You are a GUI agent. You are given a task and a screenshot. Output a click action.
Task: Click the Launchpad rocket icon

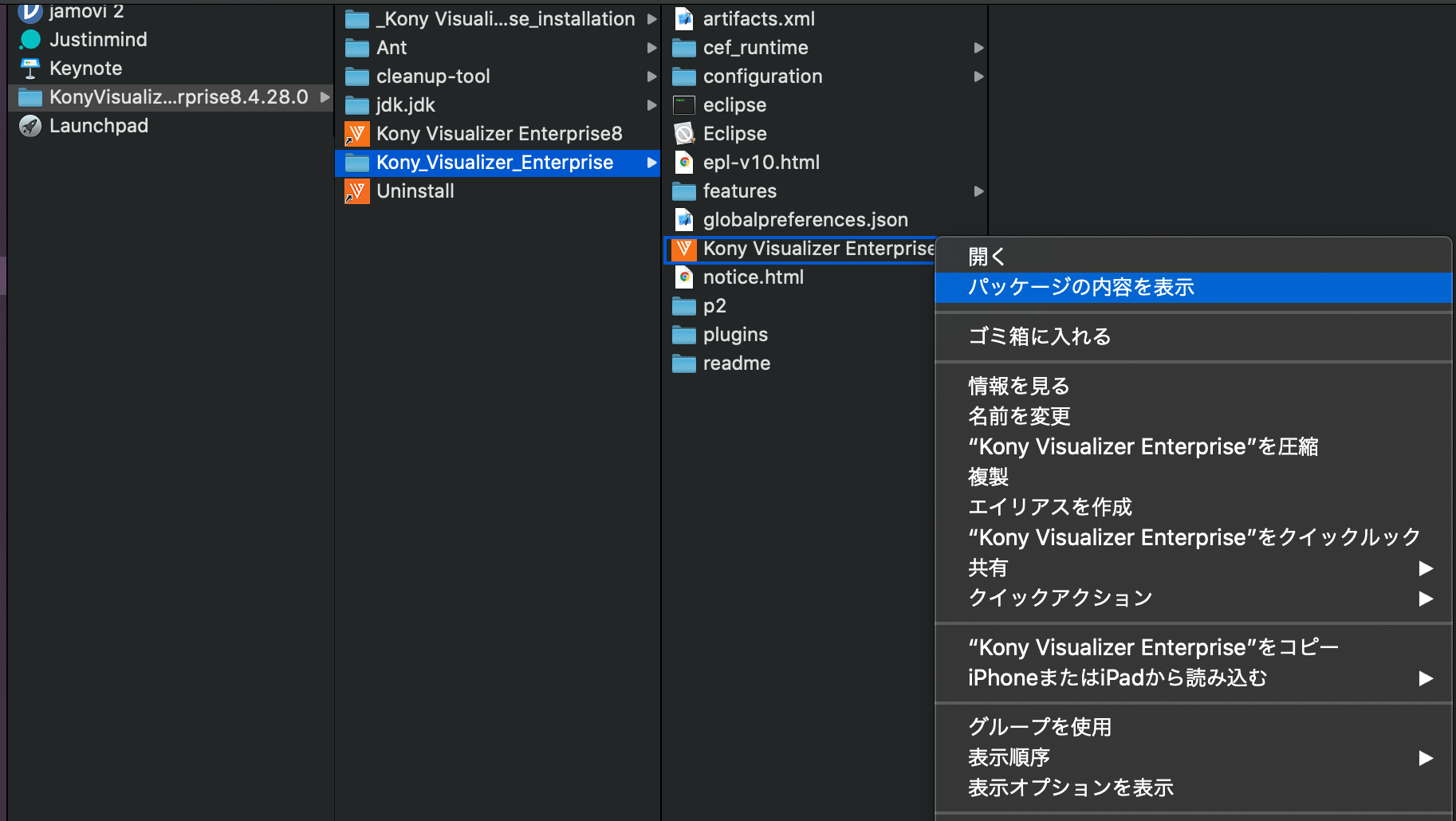[30, 126]
